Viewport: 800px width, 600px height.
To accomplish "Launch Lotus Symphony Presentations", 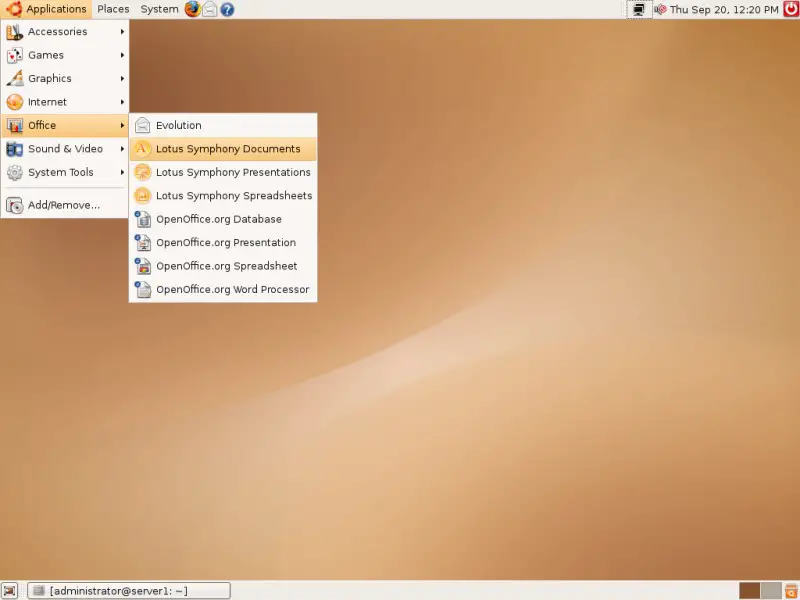I will point(223,172).
